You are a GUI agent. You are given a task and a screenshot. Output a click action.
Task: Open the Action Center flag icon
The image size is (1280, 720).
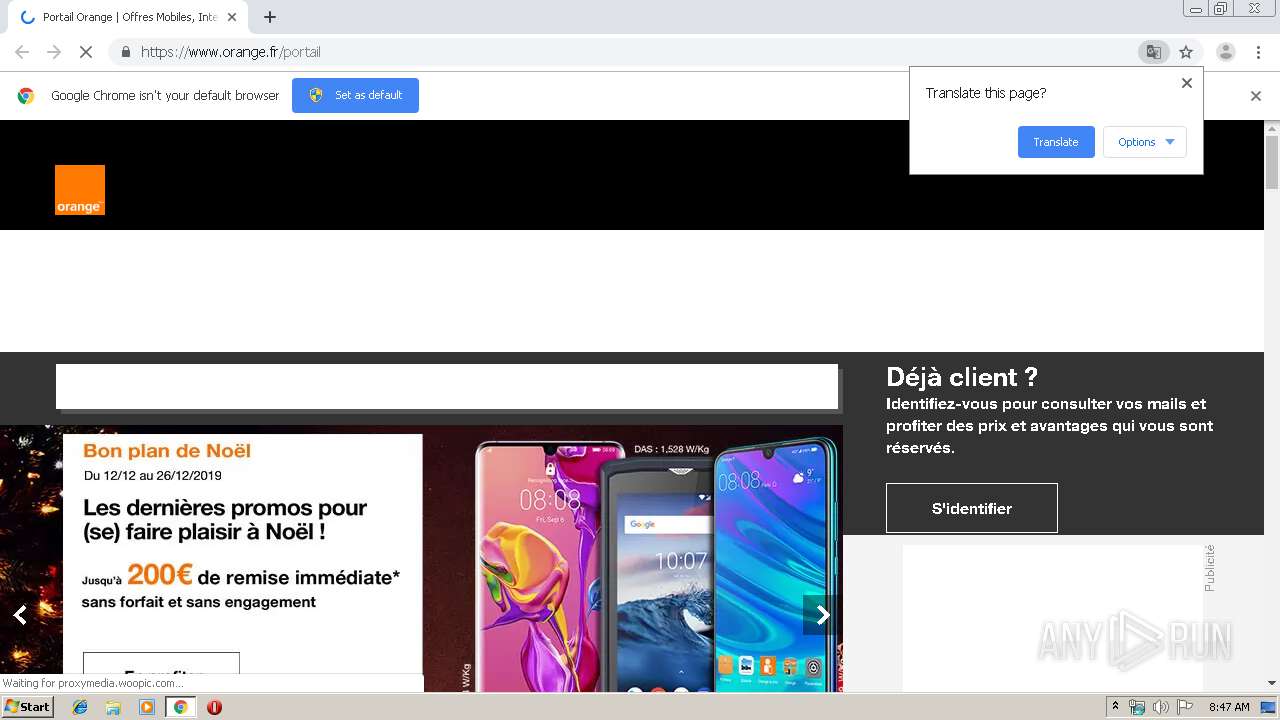(1185, 707)
